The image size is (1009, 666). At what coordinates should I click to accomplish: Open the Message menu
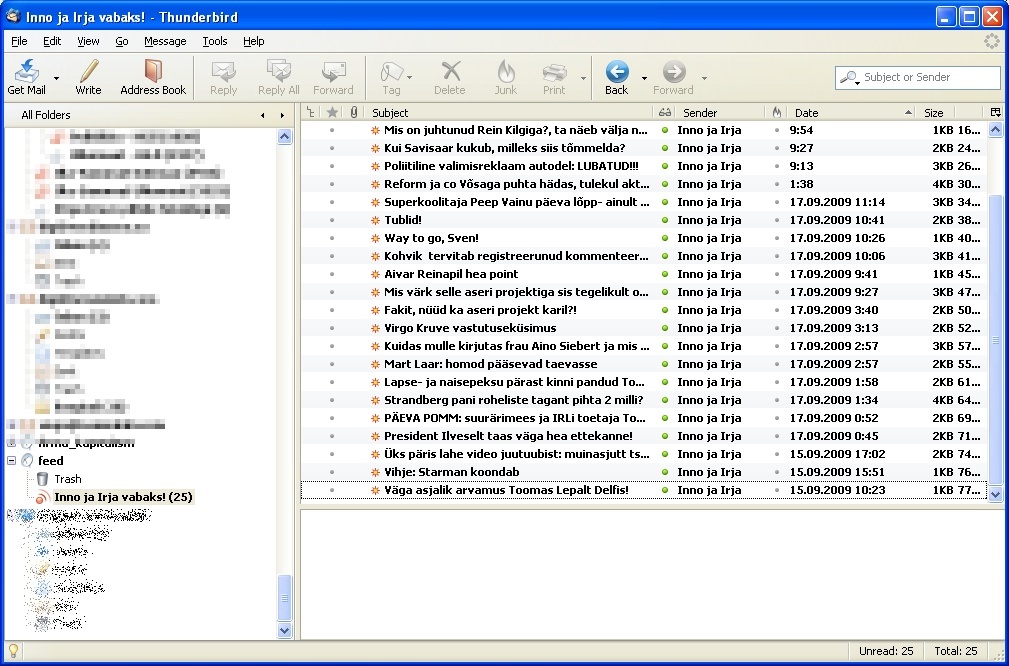pyautogui.click(x=165, y=41)
